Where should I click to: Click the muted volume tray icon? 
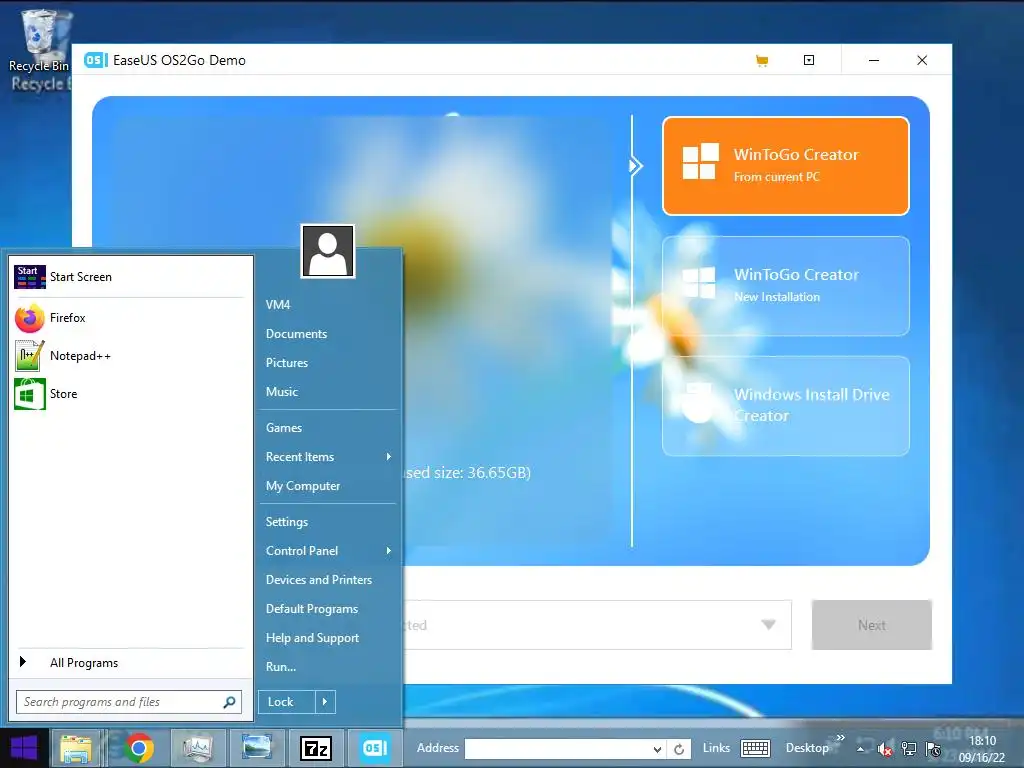pyautogui.click(x=884, y=749)
